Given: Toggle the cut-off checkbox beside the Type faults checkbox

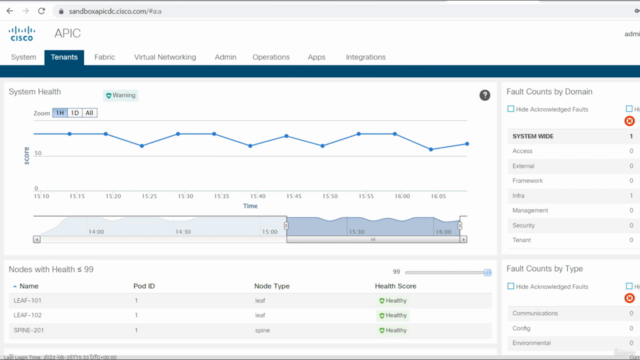Looking at the screenshot, I should [x=629, y=286].
